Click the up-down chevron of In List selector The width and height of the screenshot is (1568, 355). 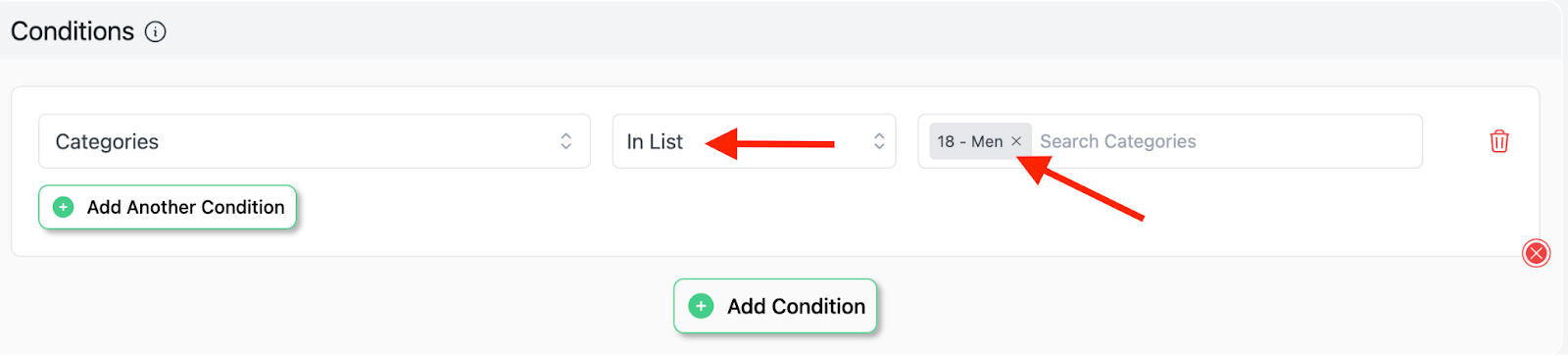(x=879, y=141)
